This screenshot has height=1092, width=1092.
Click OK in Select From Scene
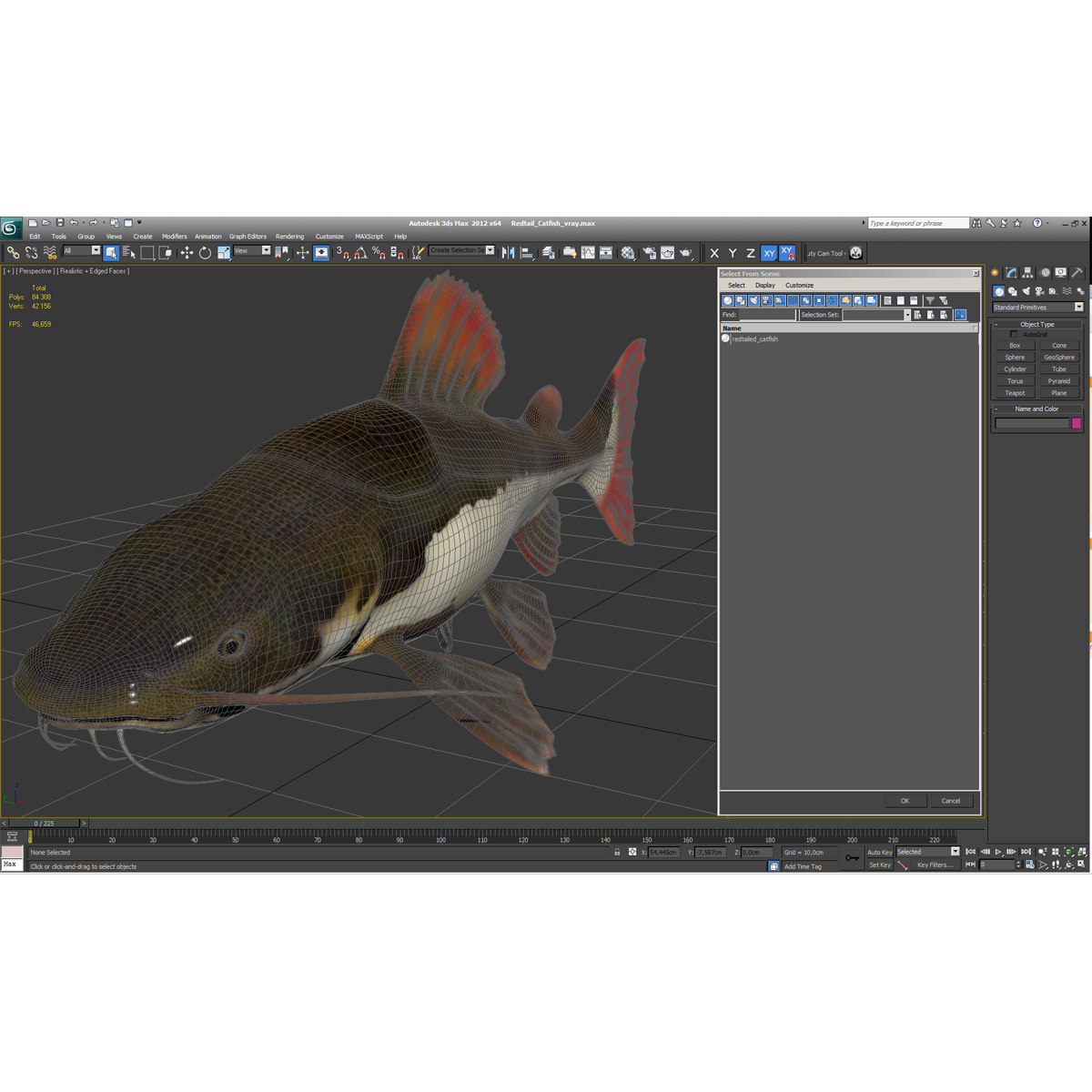(x=905, y=801)
